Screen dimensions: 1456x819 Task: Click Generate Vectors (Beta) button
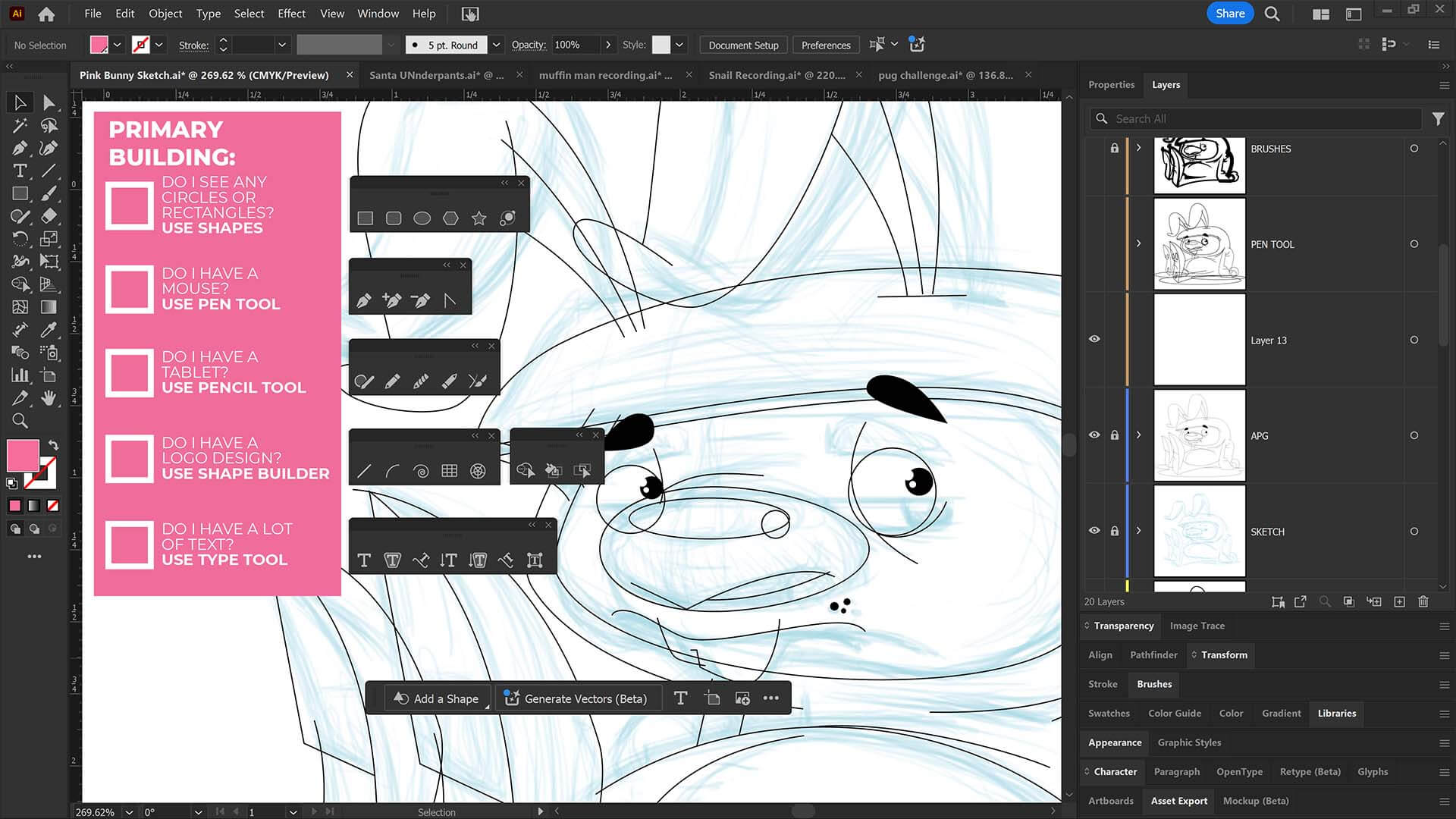[x=577, y=698]
